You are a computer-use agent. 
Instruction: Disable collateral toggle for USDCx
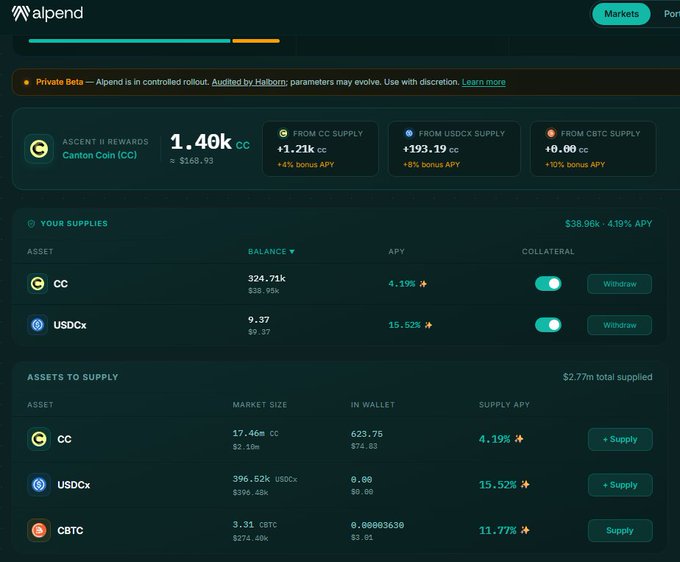(548, 325)
